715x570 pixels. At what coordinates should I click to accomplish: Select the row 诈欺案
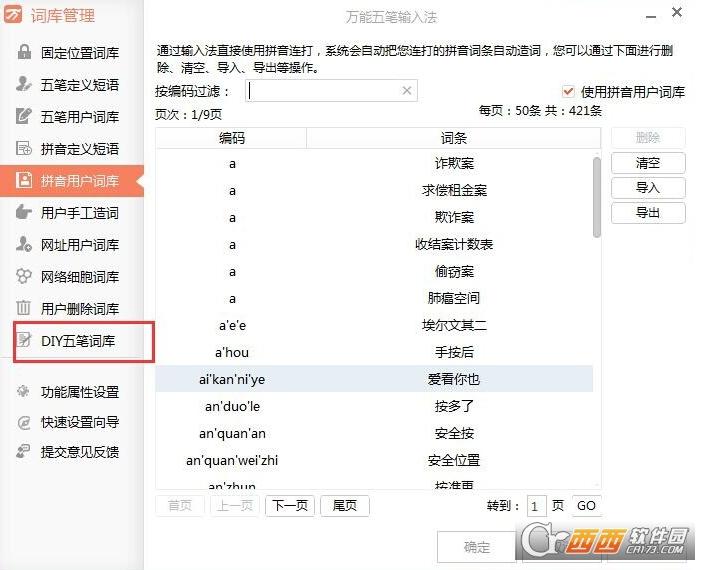pyautogui.click(x=374, y=163)
